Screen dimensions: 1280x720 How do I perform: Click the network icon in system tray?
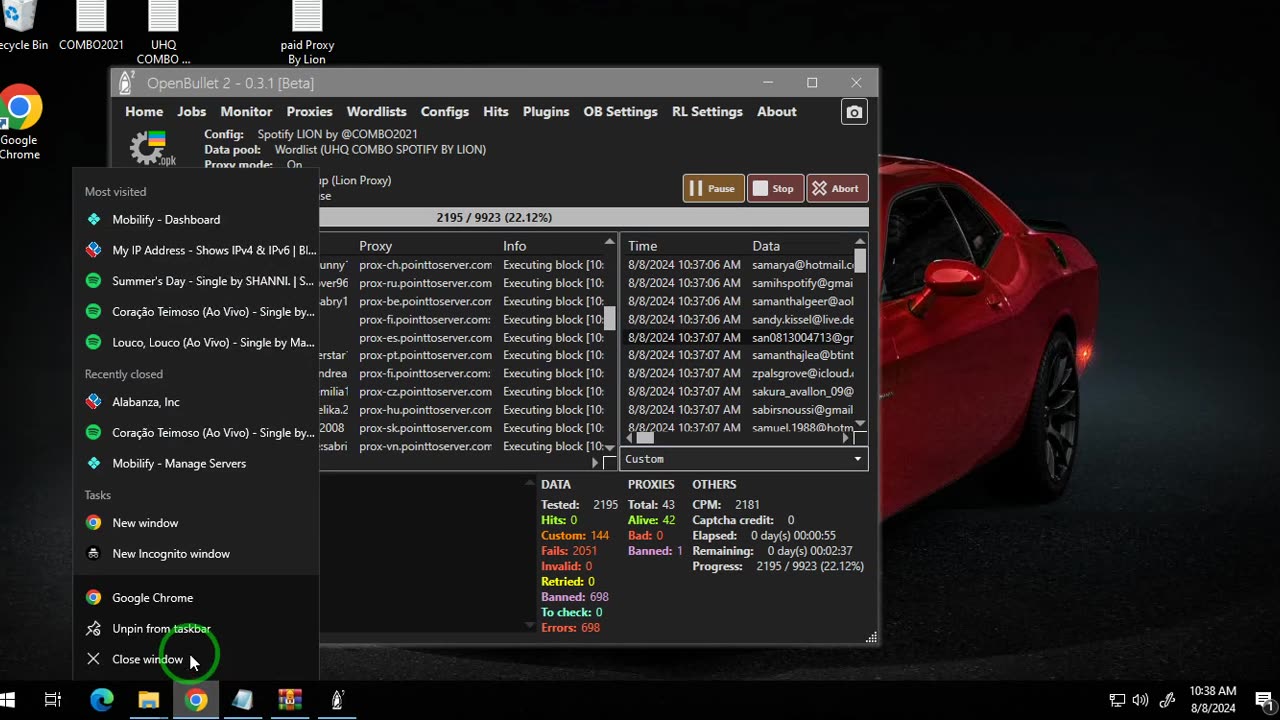point(1117,700)
